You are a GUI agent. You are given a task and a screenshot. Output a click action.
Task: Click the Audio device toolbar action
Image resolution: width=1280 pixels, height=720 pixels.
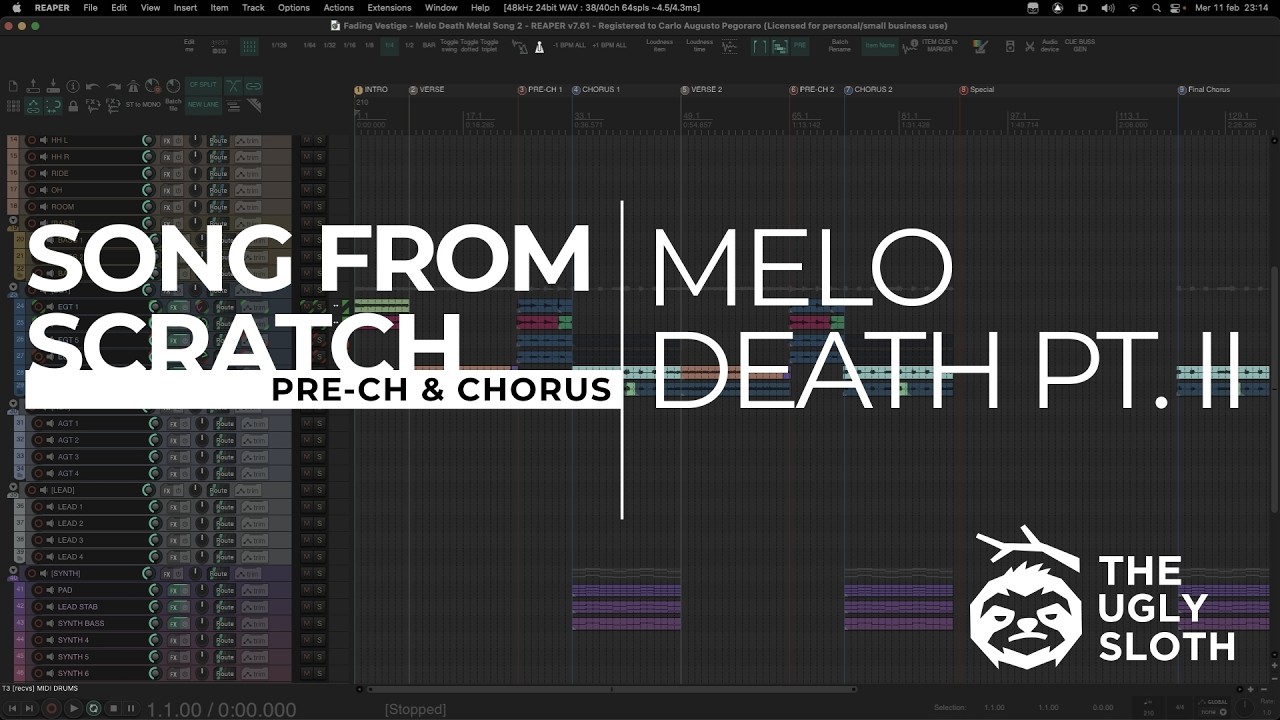(x=1049, y=46)
